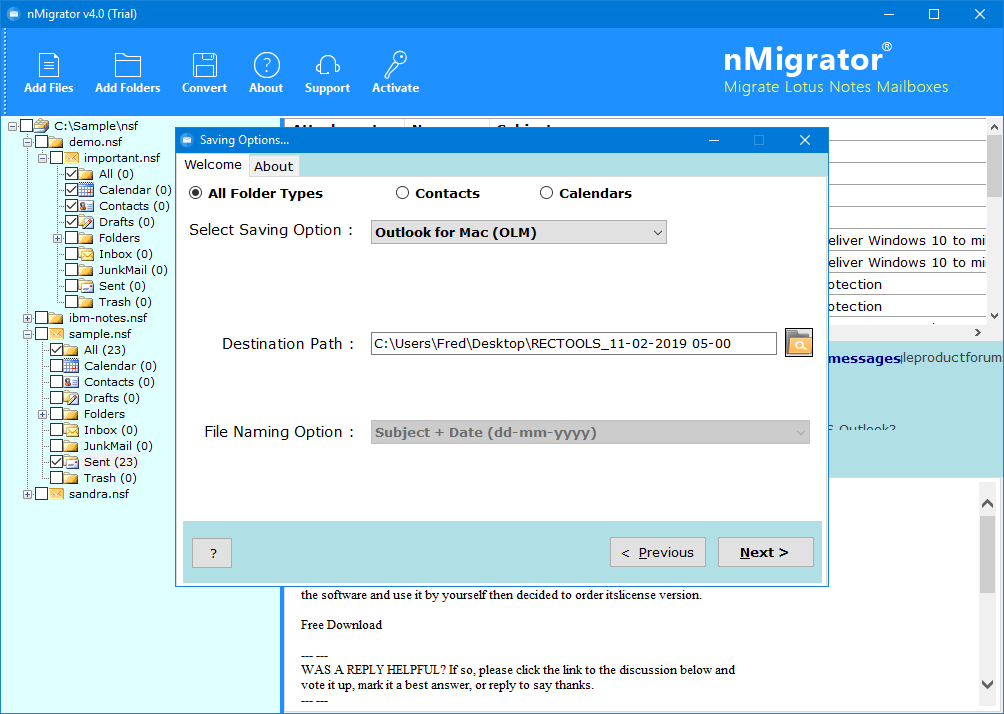Screen dimensions: 1004x714
Task: Click the important.nsf mailbox icon
Action: click(x=71, y=158)
